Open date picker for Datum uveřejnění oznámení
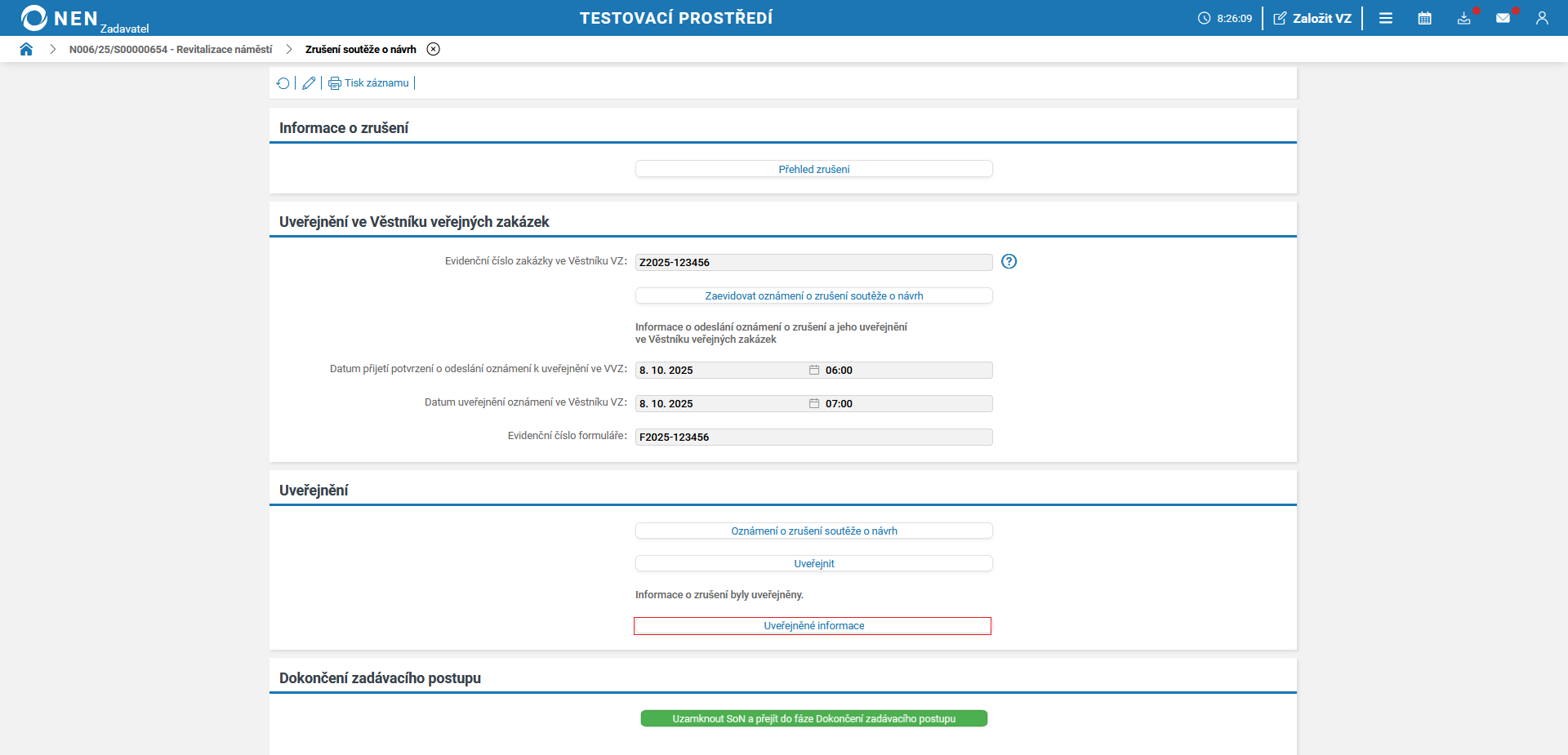 pos(814,403)
